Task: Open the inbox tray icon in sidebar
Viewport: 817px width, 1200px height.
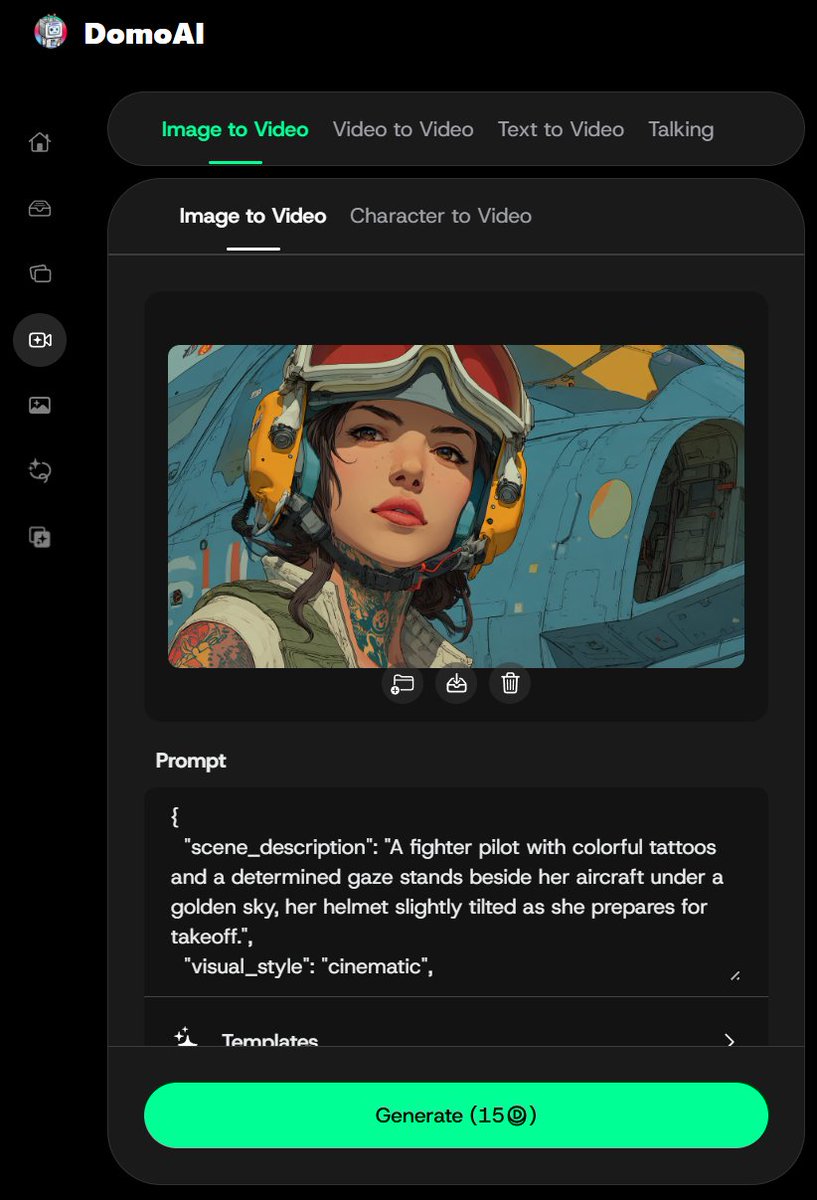Action: pos(40,208)
